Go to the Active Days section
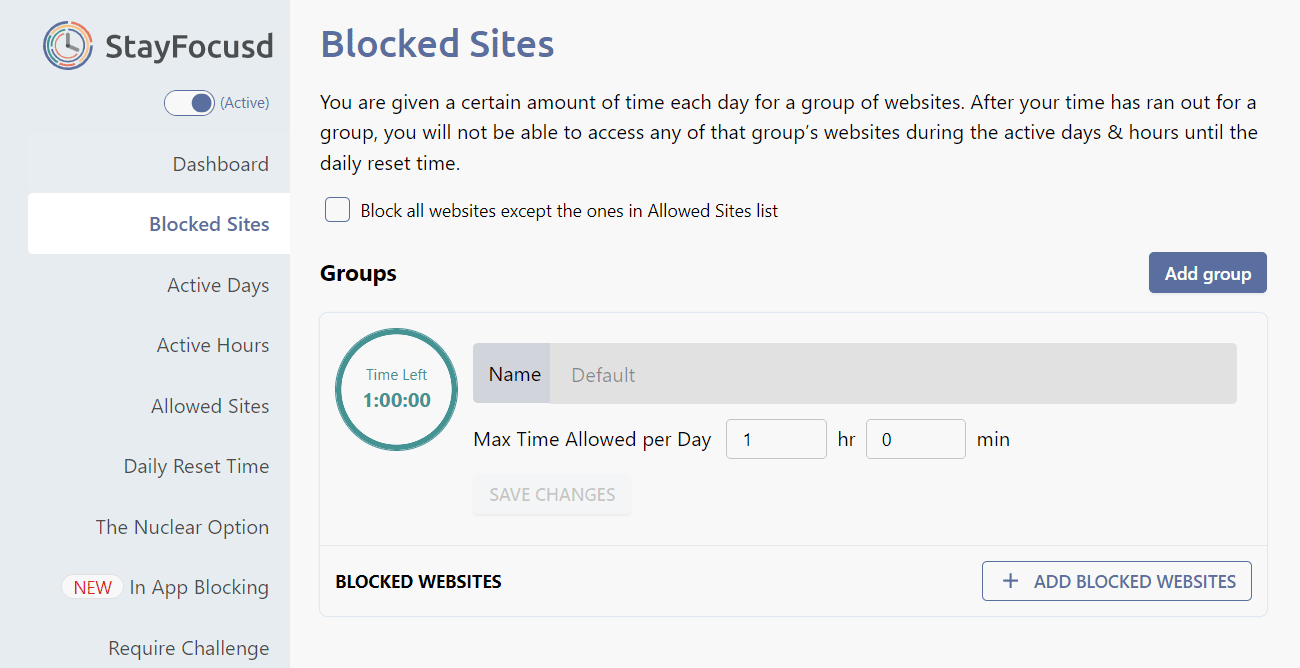Screen dimensions: 1300x668 [218, 285]
